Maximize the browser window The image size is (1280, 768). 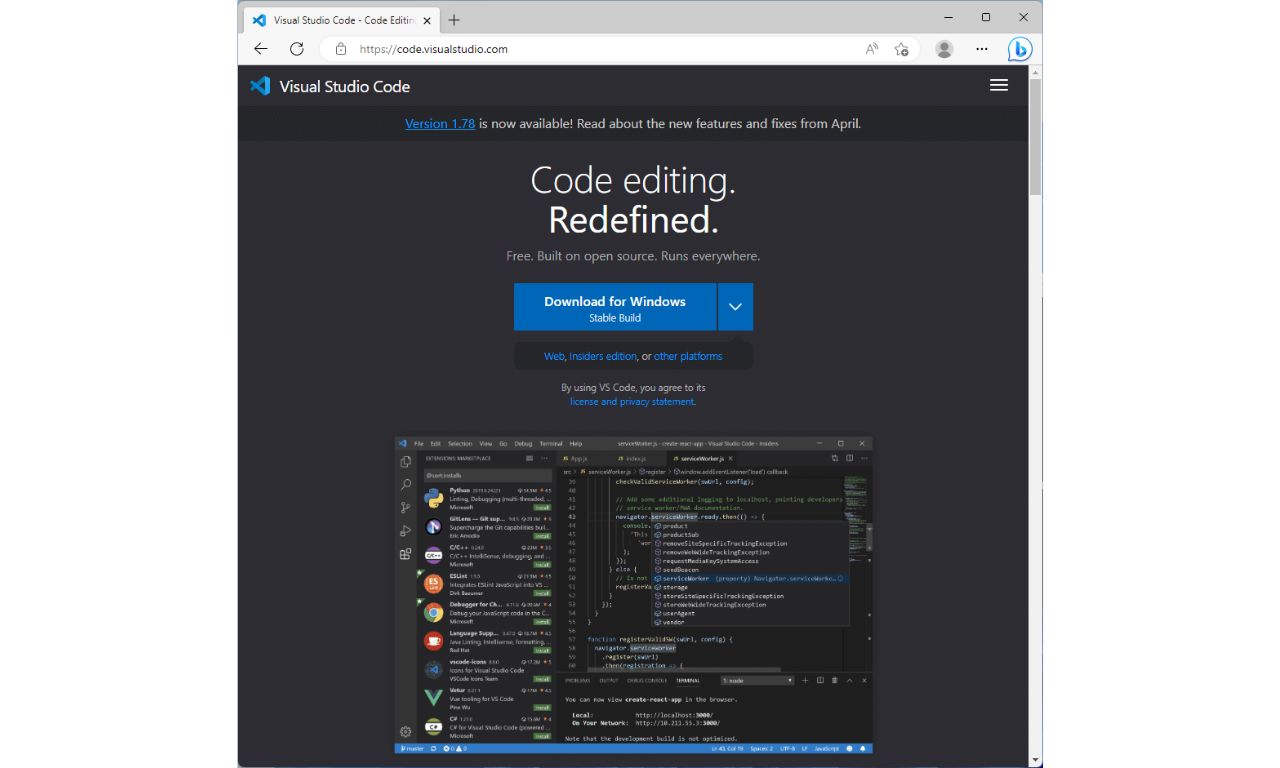(x=985, y=17)
